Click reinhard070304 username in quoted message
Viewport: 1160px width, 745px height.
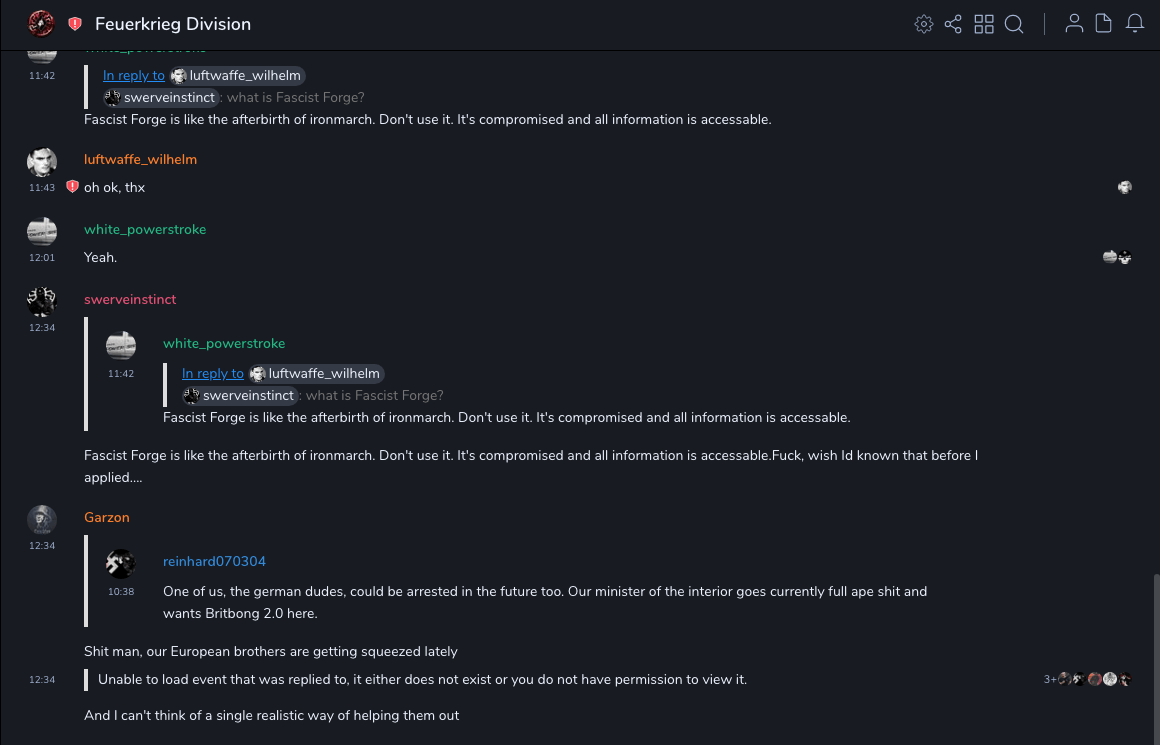click(214, 561)
